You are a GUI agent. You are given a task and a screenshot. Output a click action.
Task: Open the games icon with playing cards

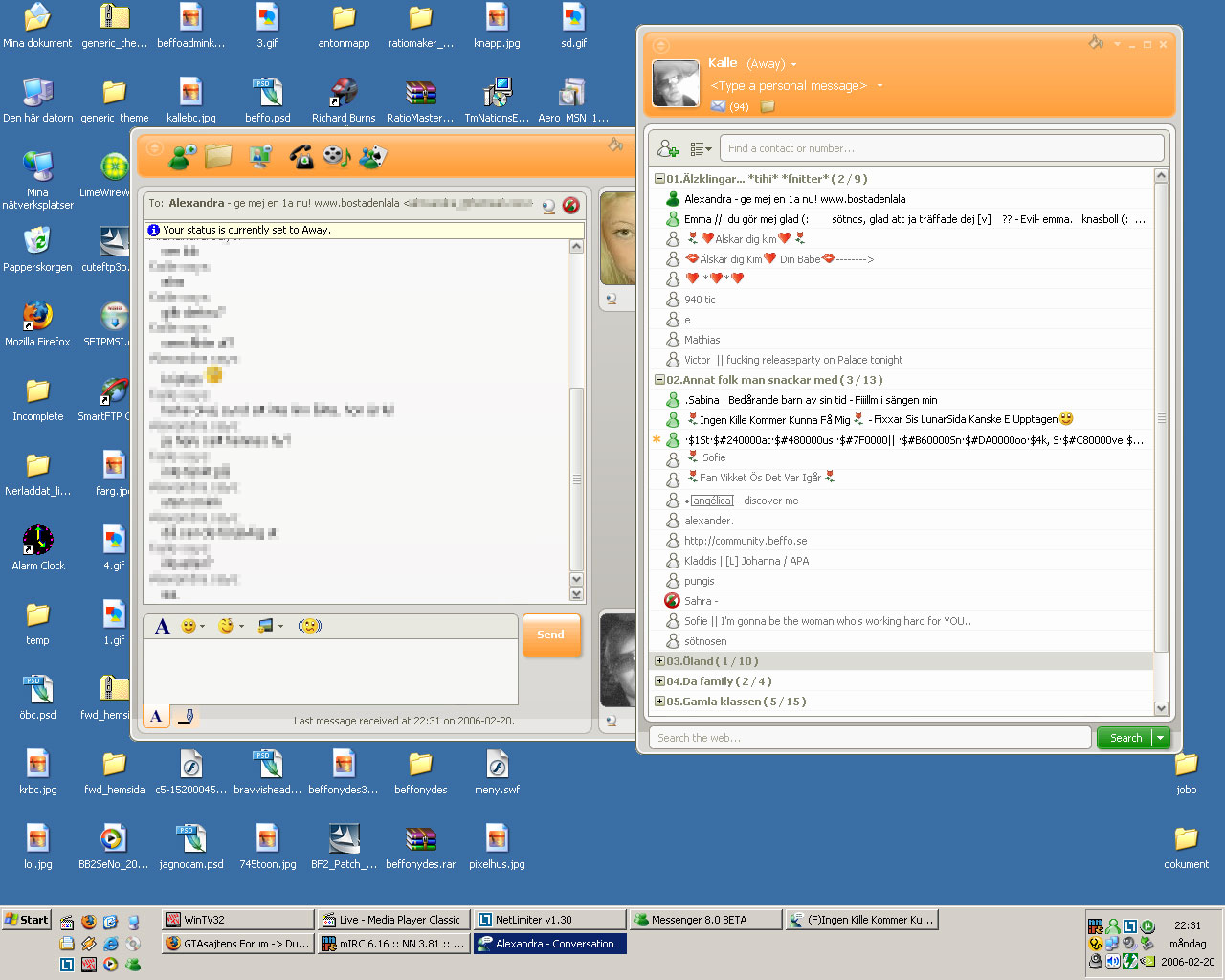coord(372,157)
